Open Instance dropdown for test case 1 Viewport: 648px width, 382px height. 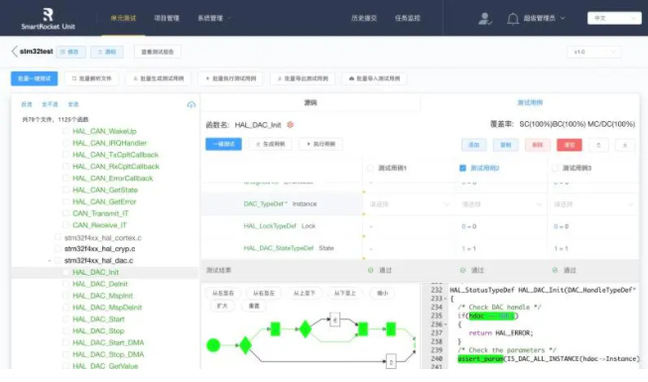408,204
